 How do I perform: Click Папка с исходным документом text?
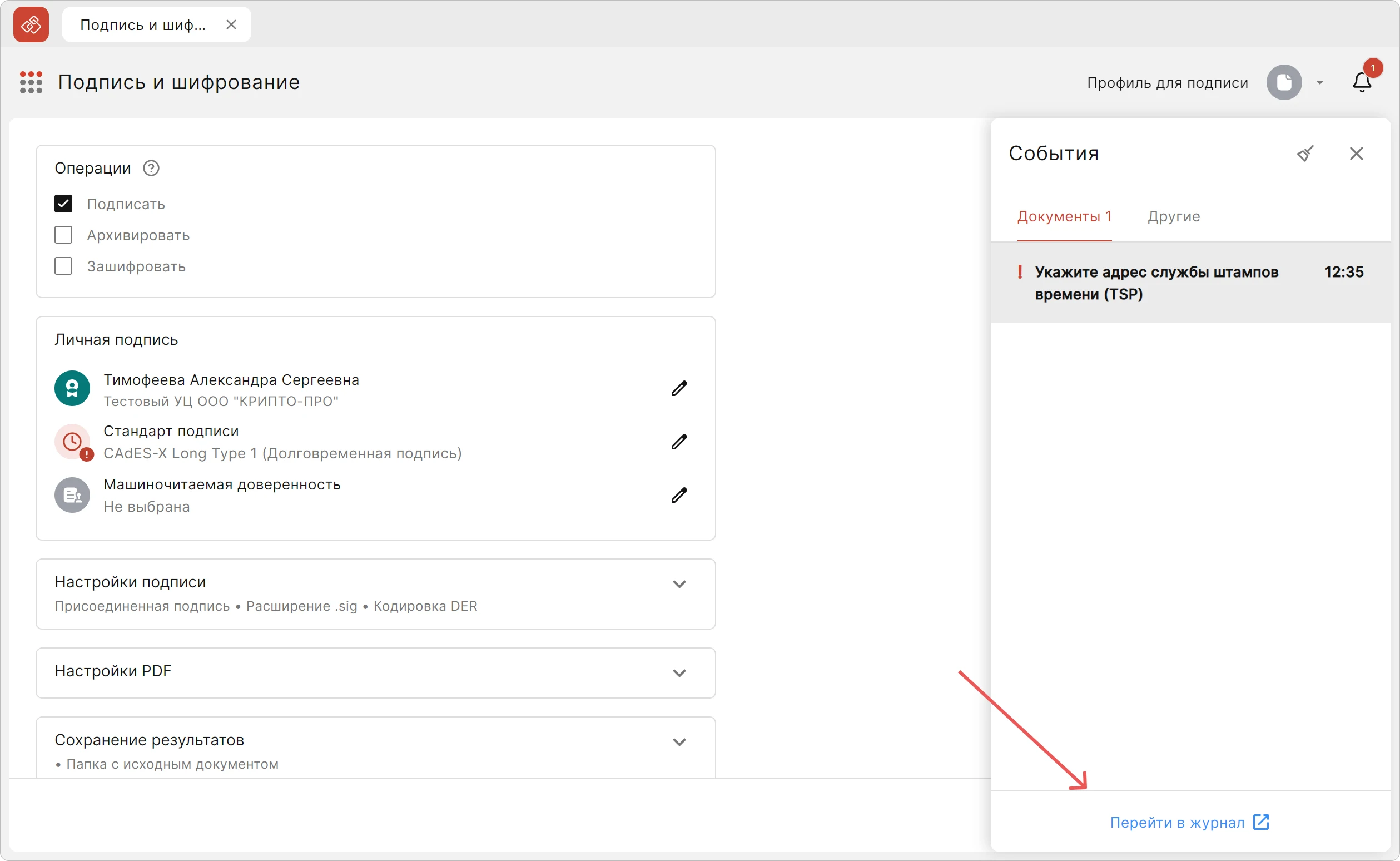(x=172, y=764)
